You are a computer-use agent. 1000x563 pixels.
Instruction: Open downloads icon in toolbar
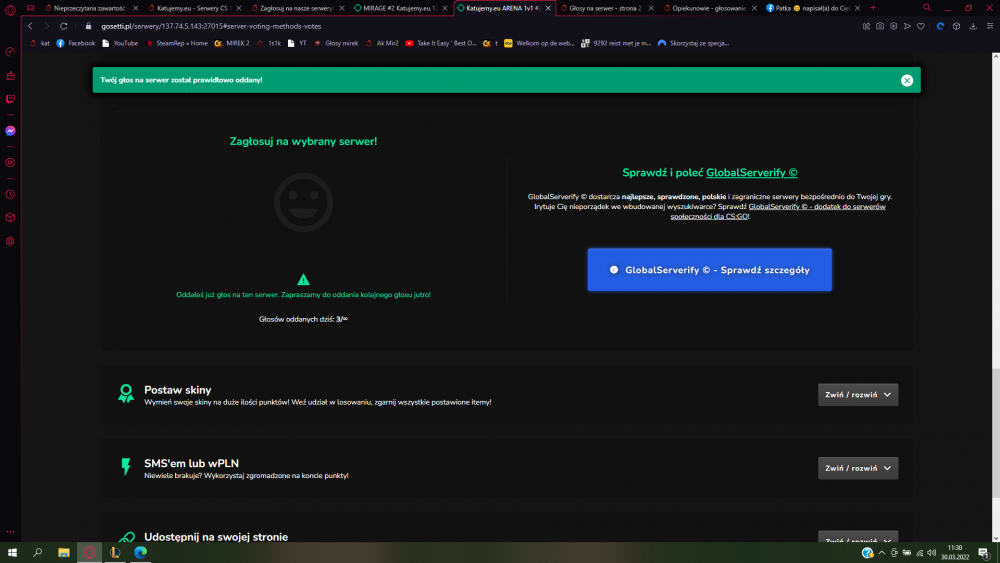pos(973,26)
